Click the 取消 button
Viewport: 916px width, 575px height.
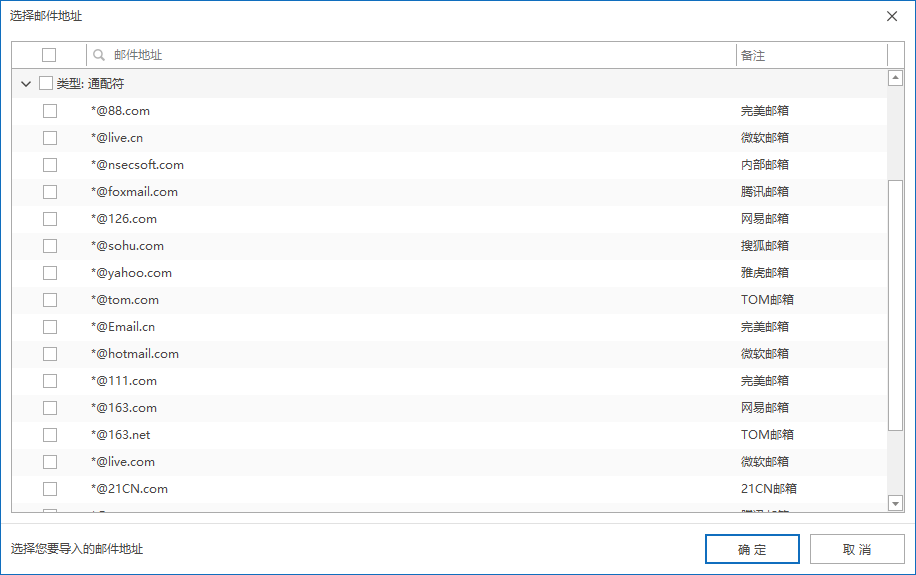tap(857, 549)
